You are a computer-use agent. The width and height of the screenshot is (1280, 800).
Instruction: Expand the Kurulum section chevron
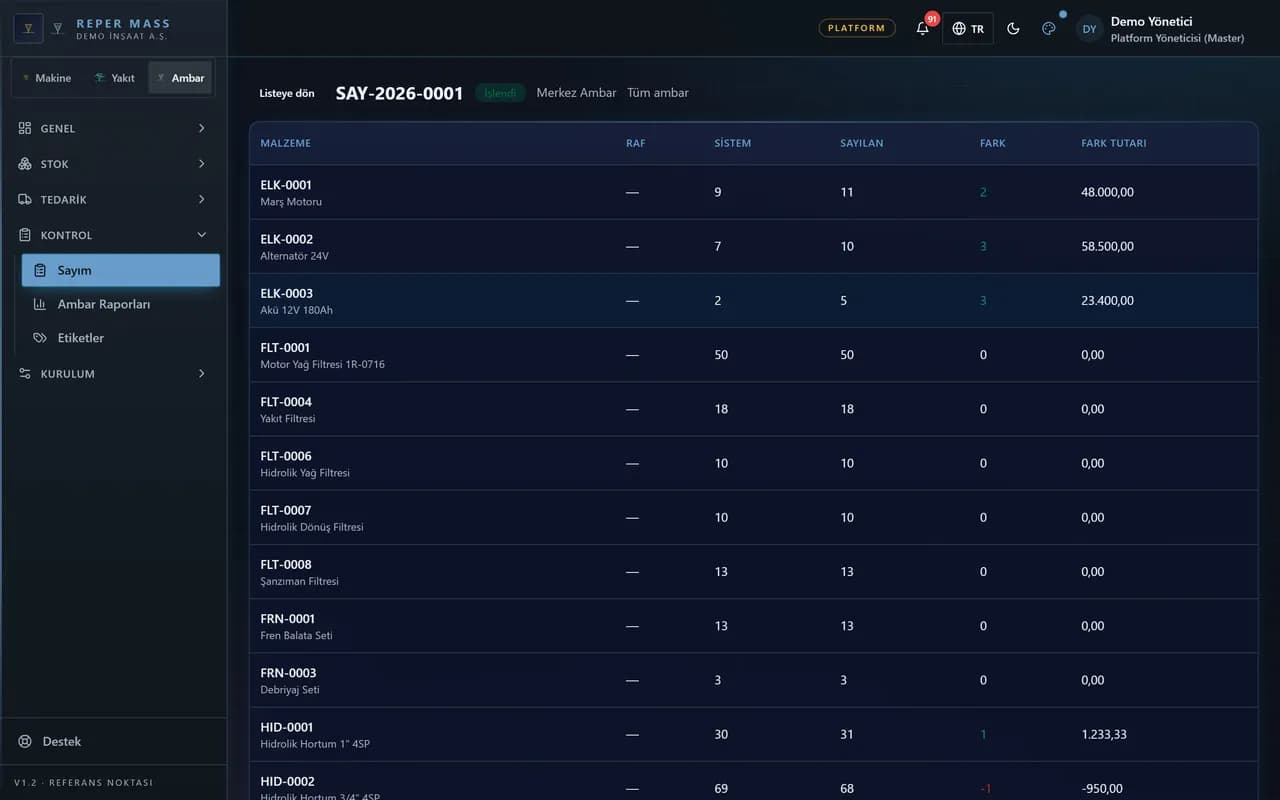[202, 374]
